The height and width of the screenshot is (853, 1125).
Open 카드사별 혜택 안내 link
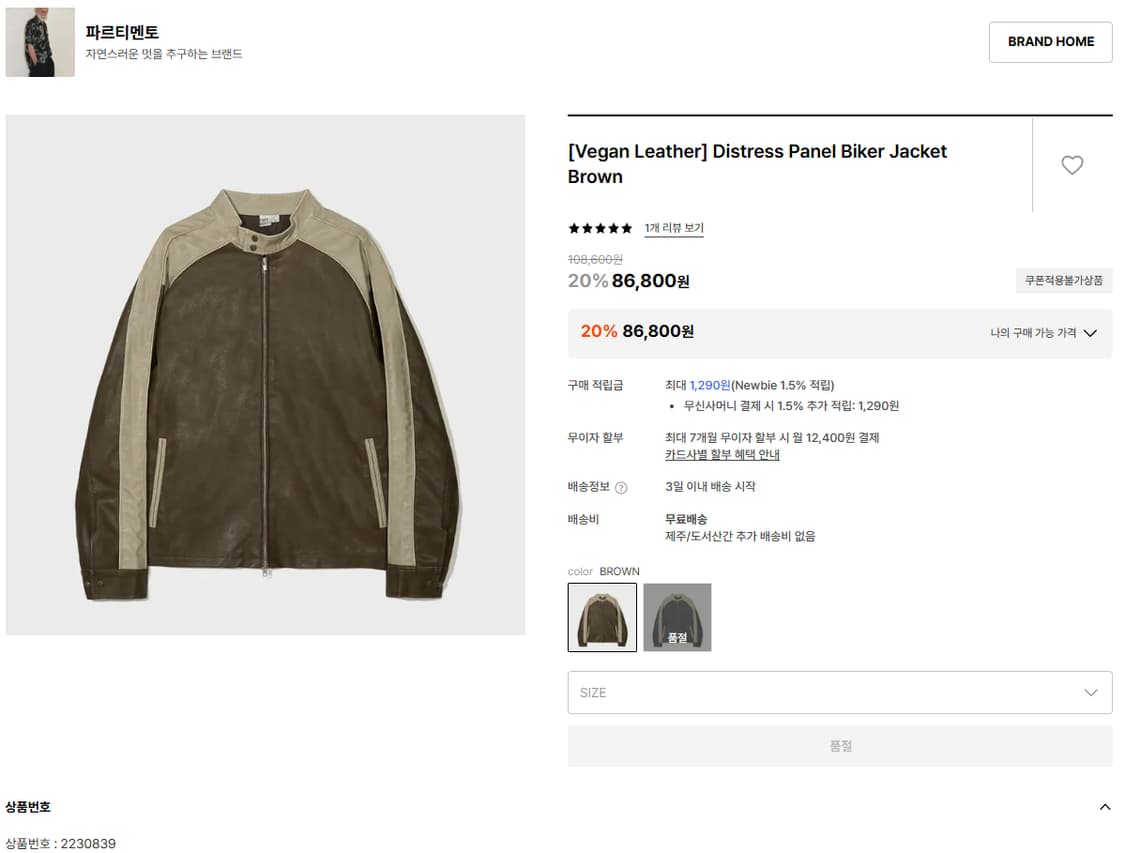(x=722, y=455)
